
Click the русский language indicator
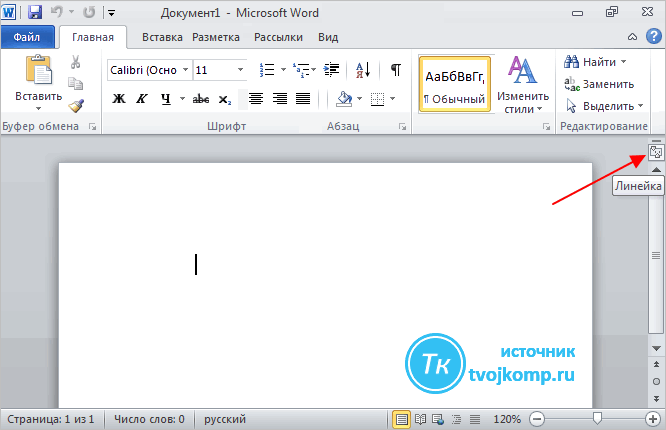click(x=225, y=419)
